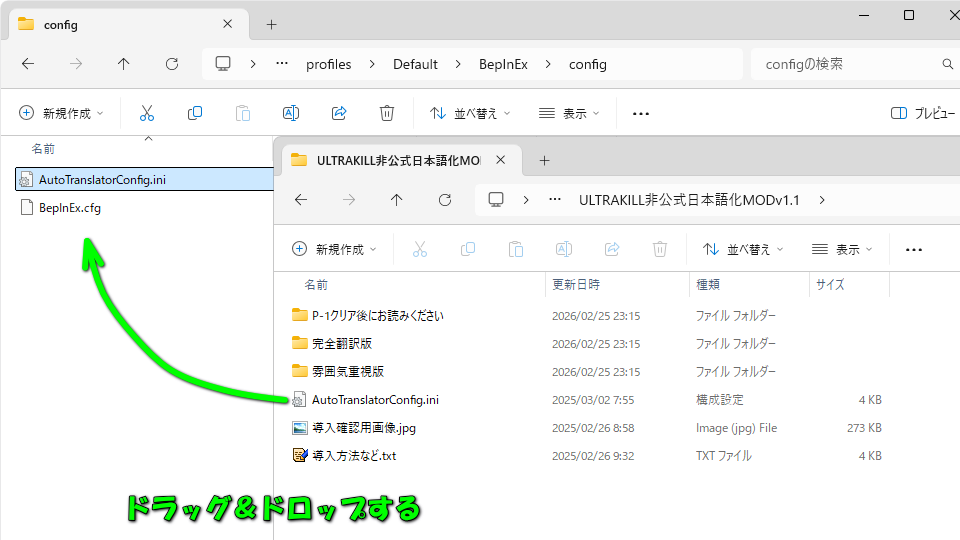Click the Copy icon in the config toolbar

click(195, 113)
